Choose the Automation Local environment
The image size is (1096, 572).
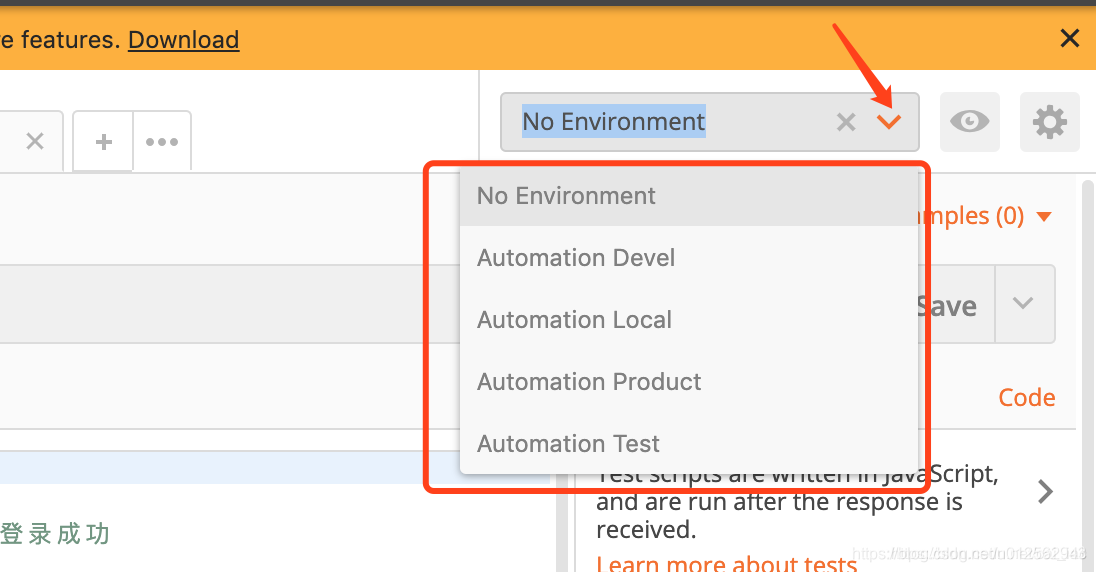pos(688,320)
